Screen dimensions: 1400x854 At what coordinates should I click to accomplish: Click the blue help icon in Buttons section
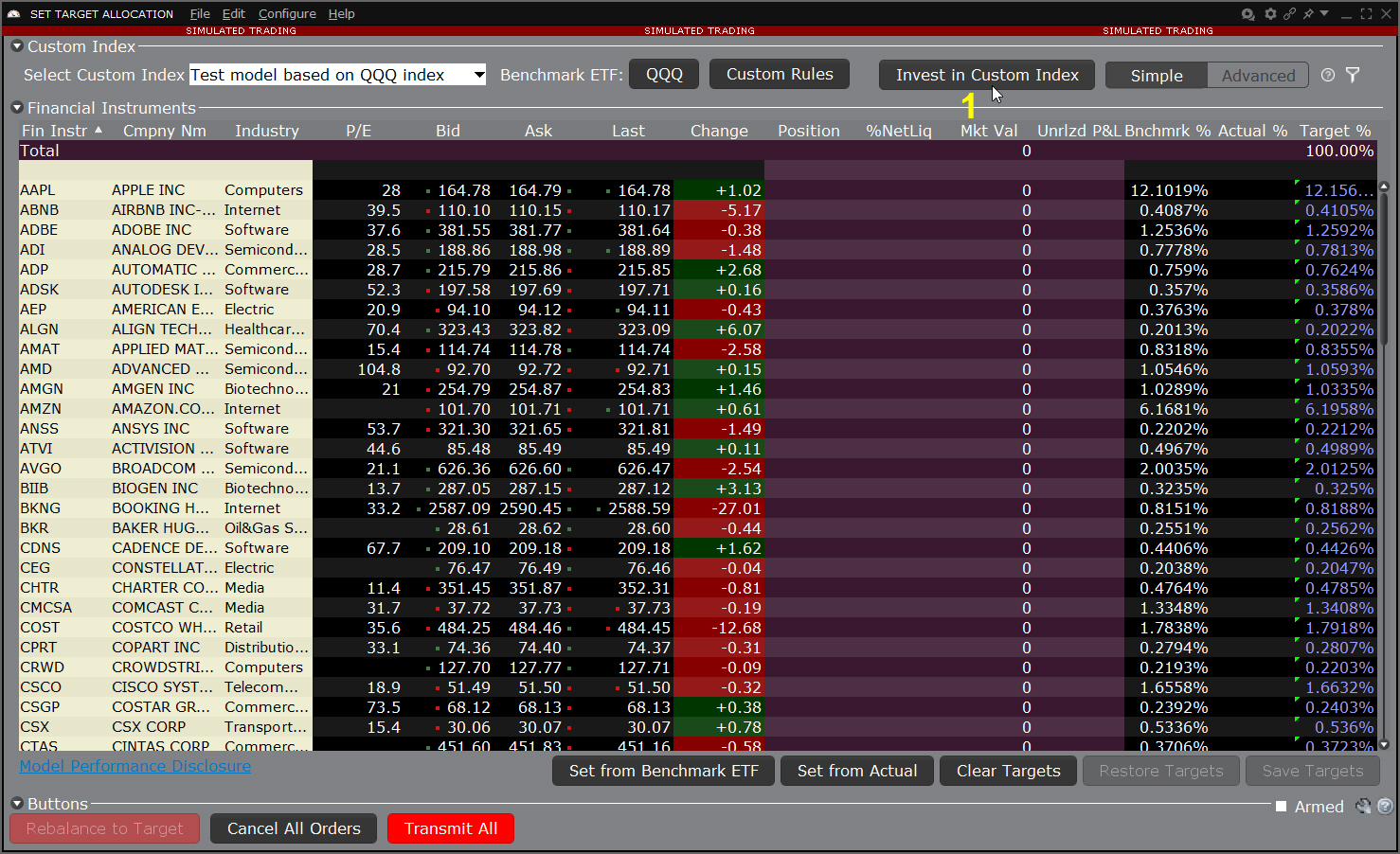coord(1385,807)
